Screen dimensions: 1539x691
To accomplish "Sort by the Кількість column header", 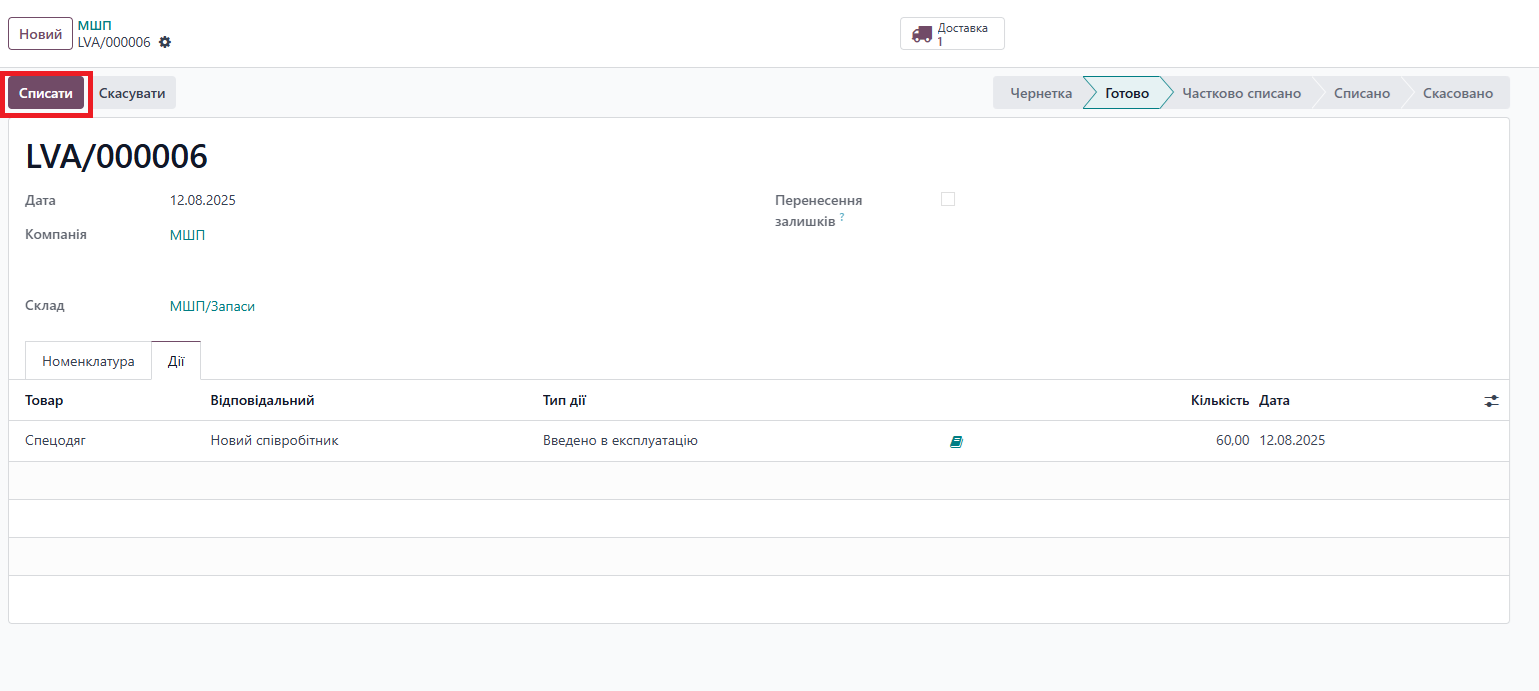I will [x=1219, y=401].
